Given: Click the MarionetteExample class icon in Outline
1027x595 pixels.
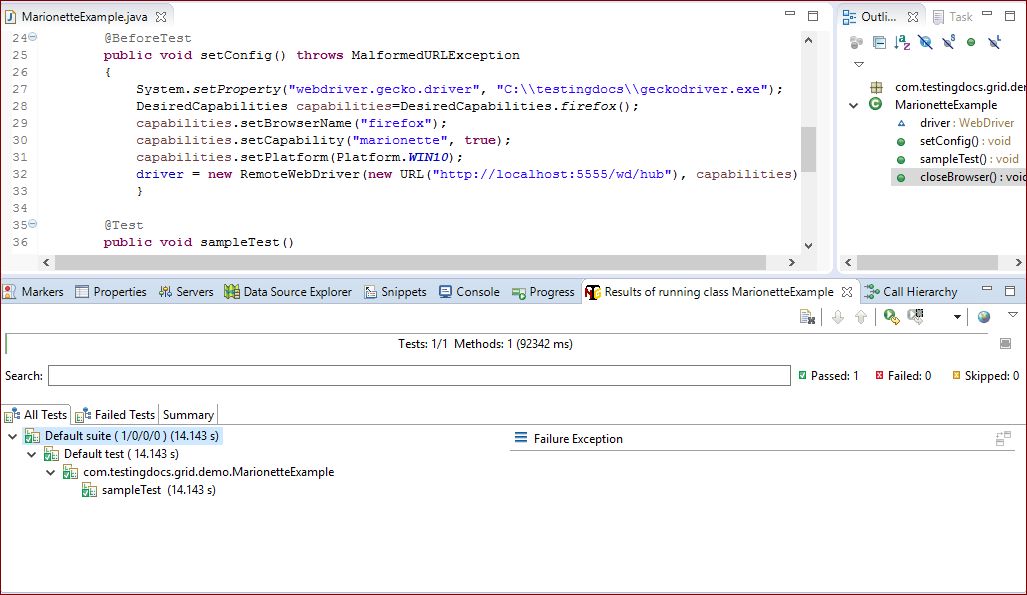Looking at the screenshot, I should tap(875, 104).
